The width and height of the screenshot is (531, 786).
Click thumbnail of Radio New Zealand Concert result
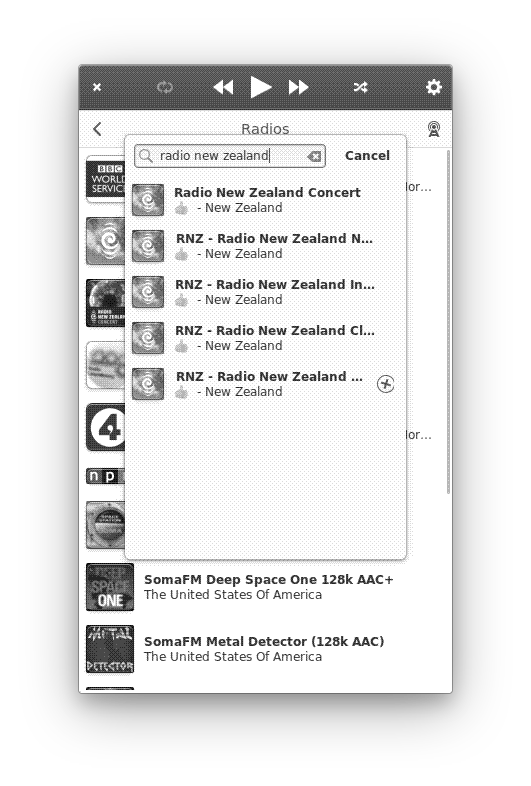click(148, 200)
